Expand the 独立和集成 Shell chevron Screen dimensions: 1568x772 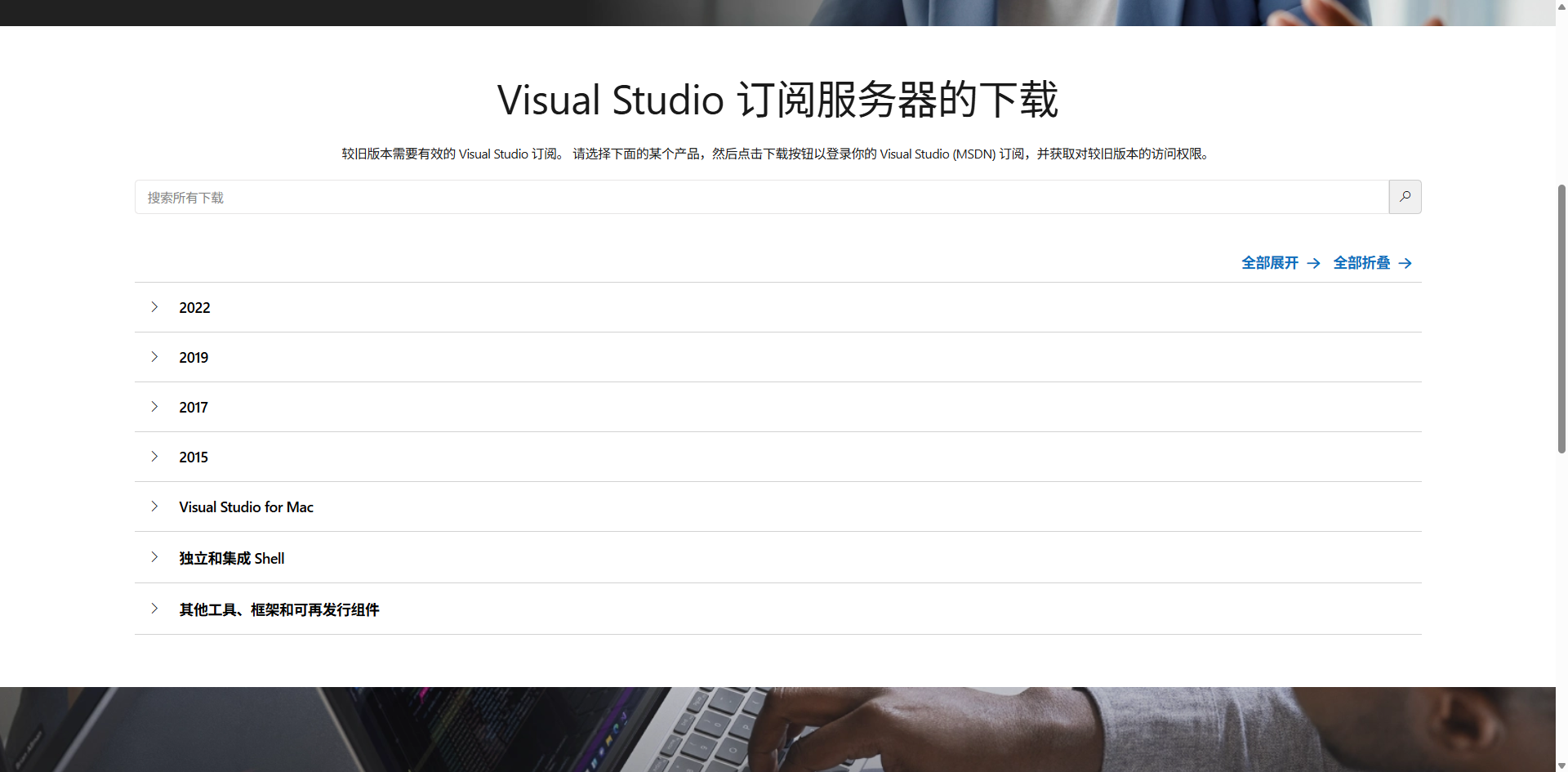(x=154, y=557)
